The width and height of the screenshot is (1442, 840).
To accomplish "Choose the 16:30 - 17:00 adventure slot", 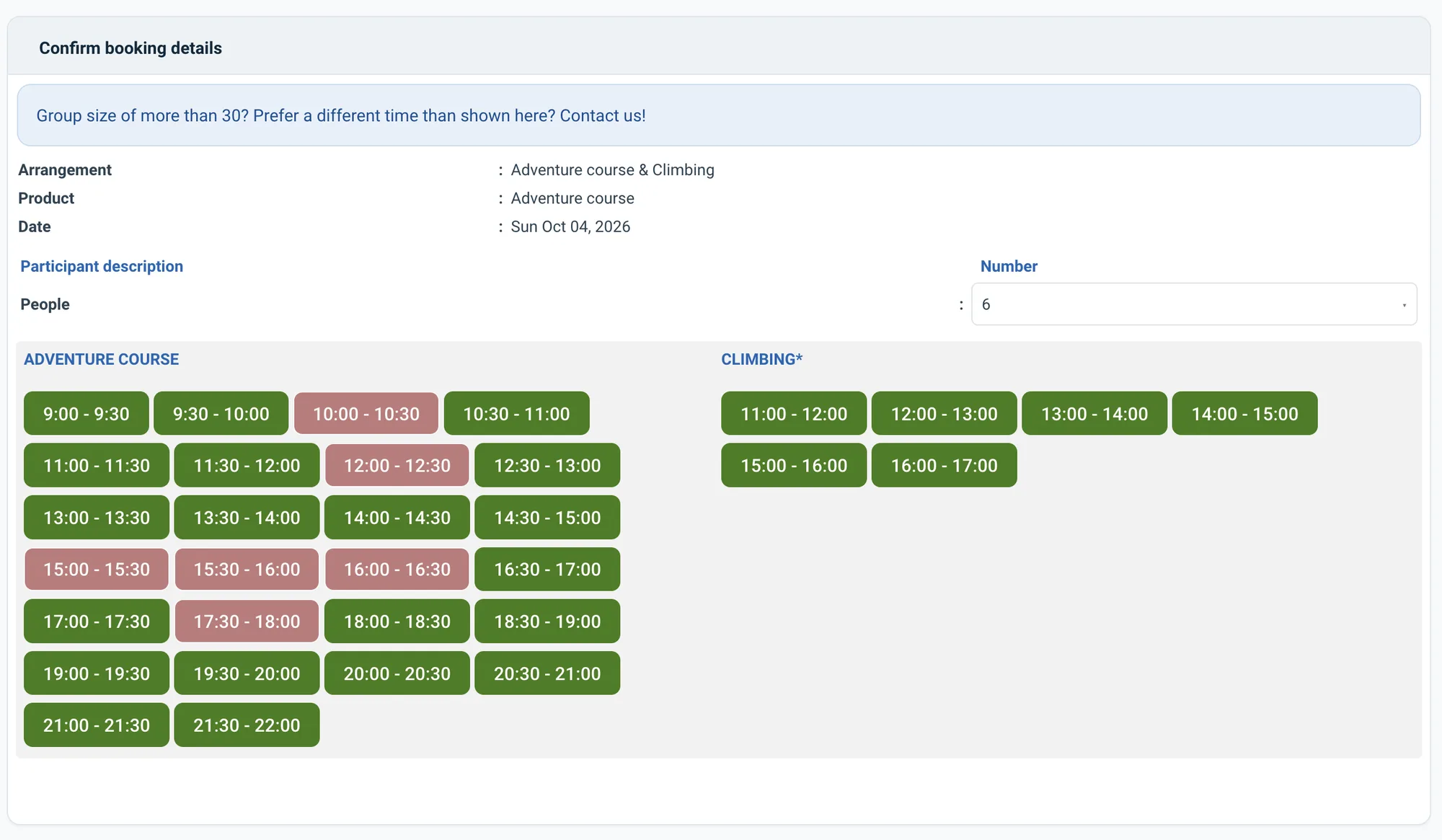I will [x=547, y=570].
